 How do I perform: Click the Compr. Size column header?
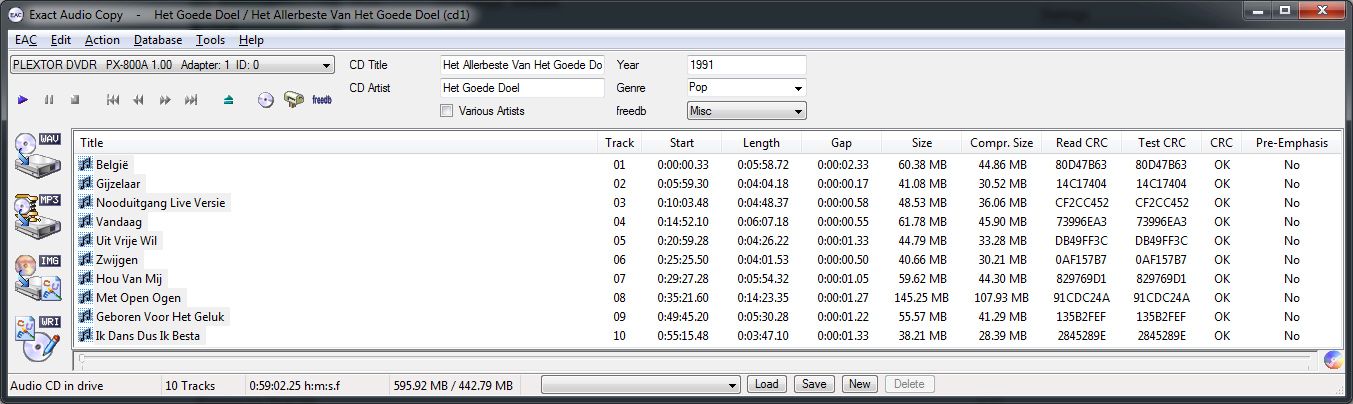tap(1002, 143)
